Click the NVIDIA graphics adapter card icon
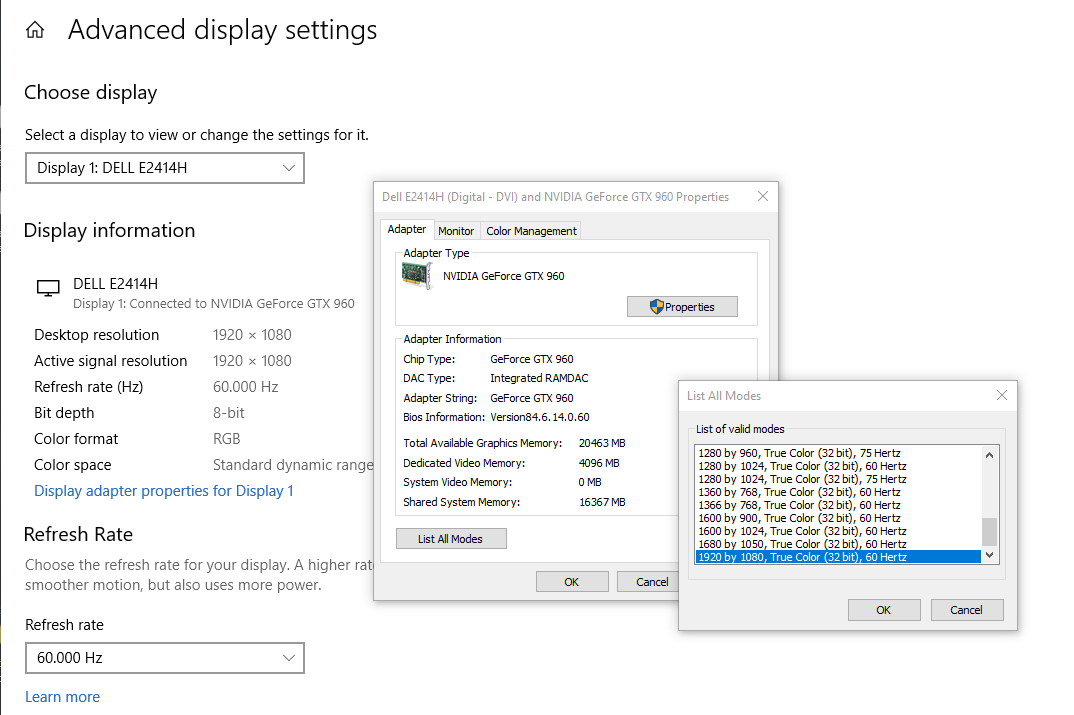This screenshot has height=715, width=1074. pyautogui.click(x=416, y=276)
